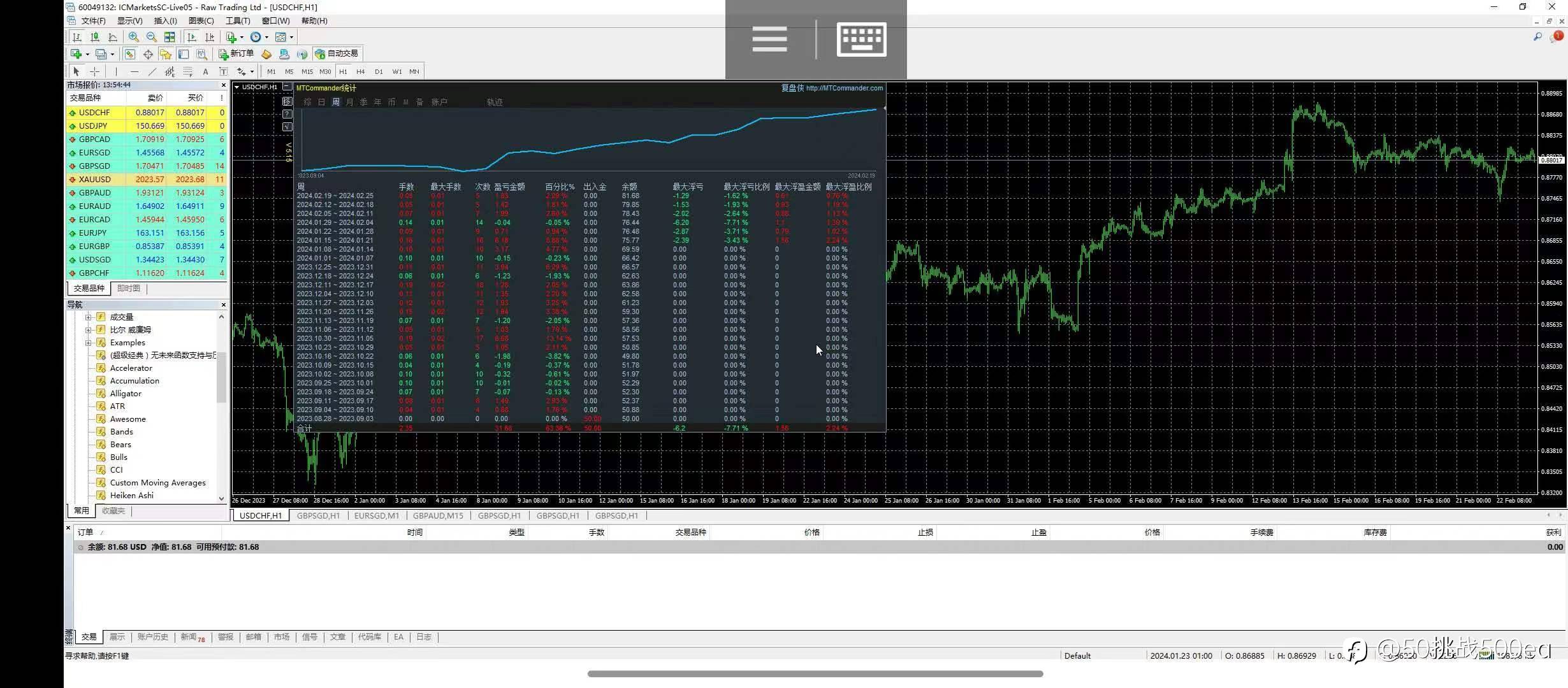
Task: Switch to the 账户历史 tab
Action: click(x=152, y=637)
